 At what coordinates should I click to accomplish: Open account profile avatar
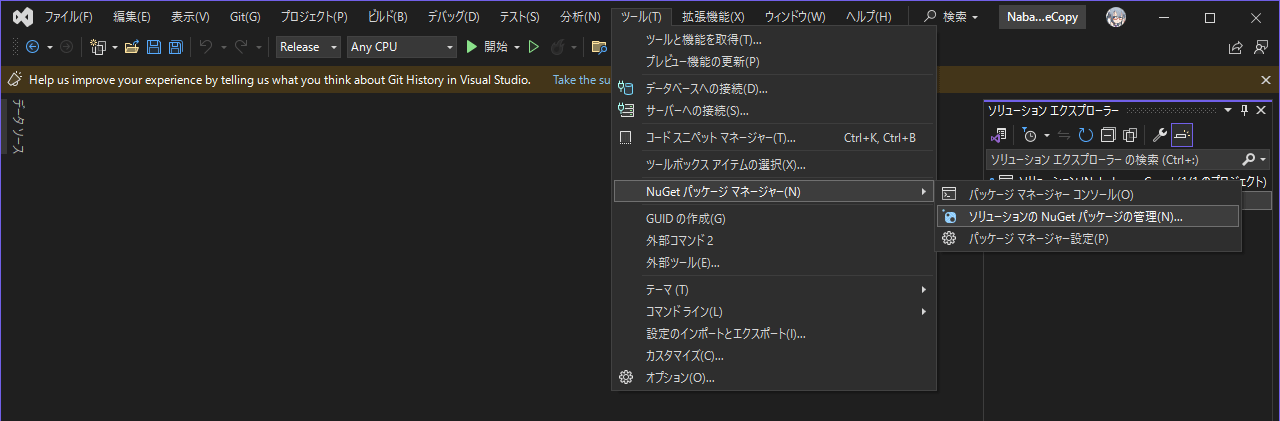click(x=1115, y=17)
